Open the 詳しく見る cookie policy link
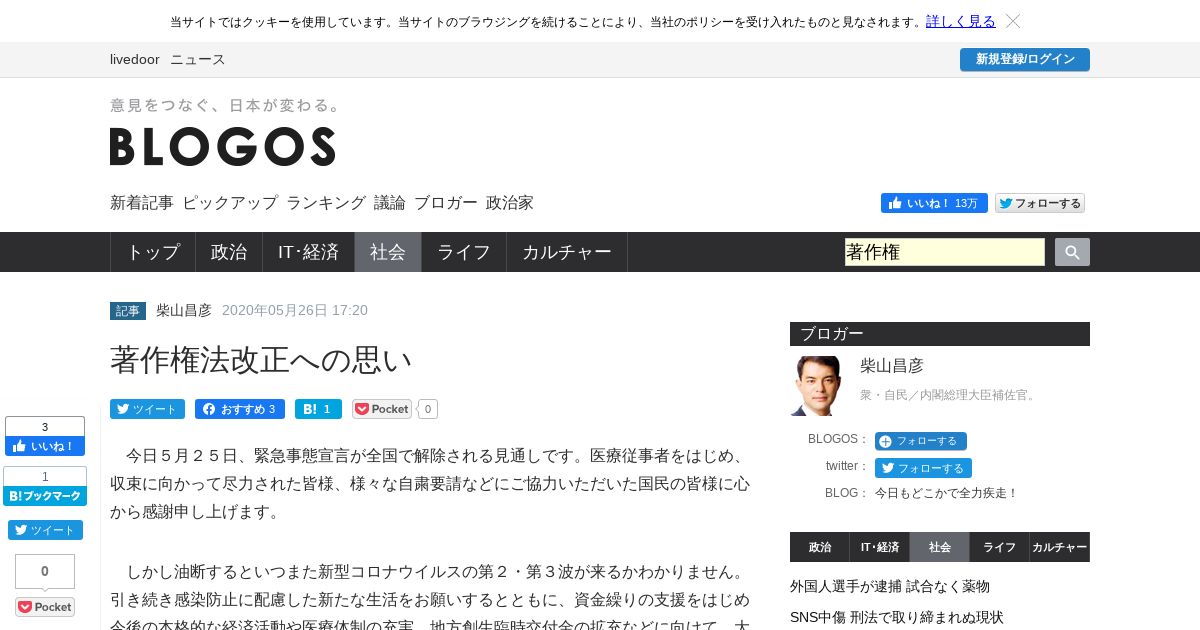The width and height of the screenshot is (1200, 630). (961, 21)
